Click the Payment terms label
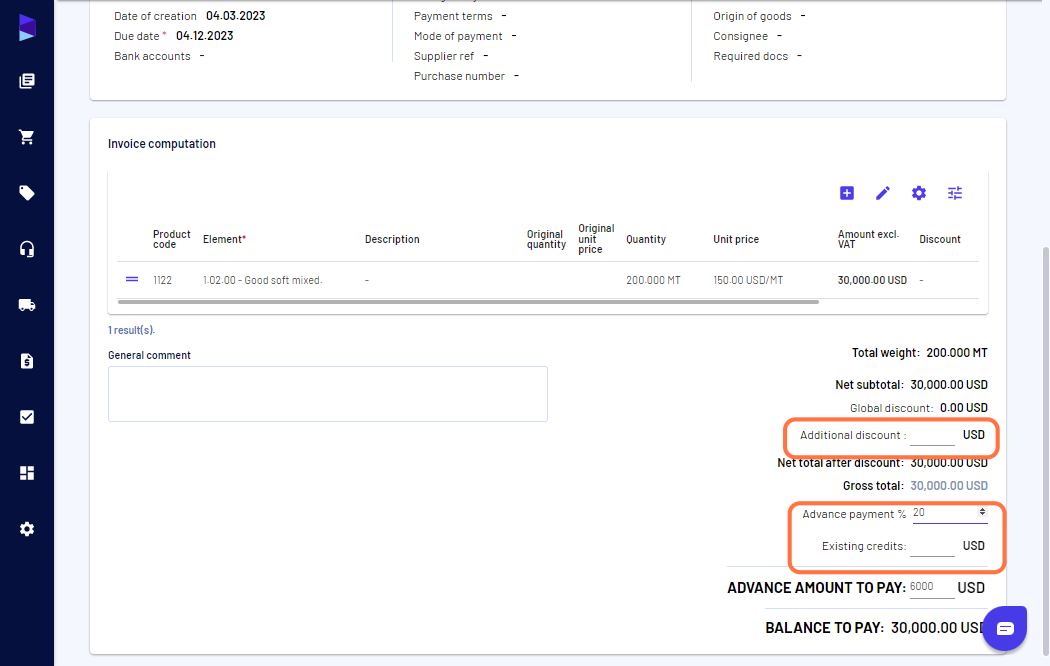Viewport: 1050px width, 666px height. point(453,16)
